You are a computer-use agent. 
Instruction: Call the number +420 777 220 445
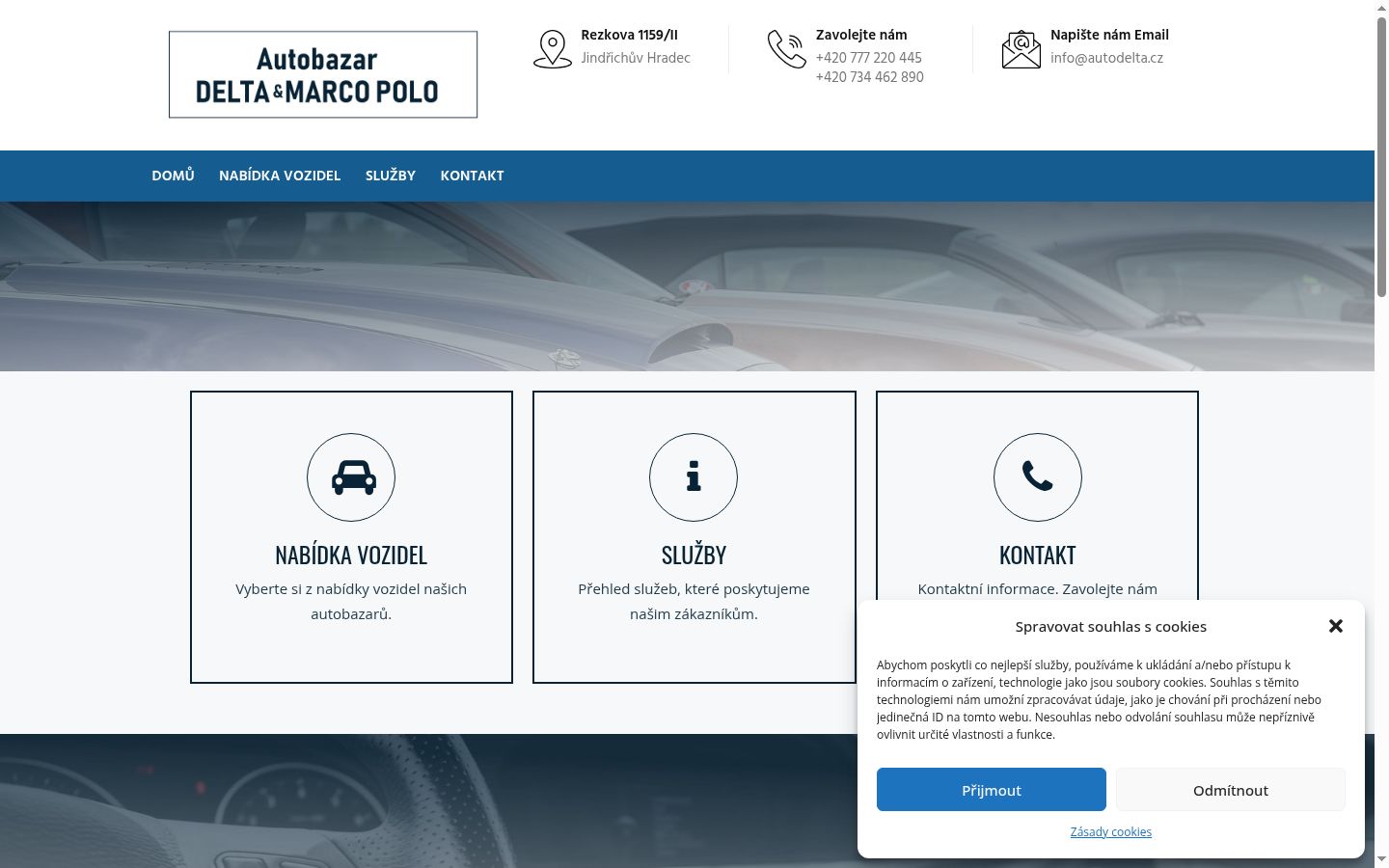tap(869, 58)
